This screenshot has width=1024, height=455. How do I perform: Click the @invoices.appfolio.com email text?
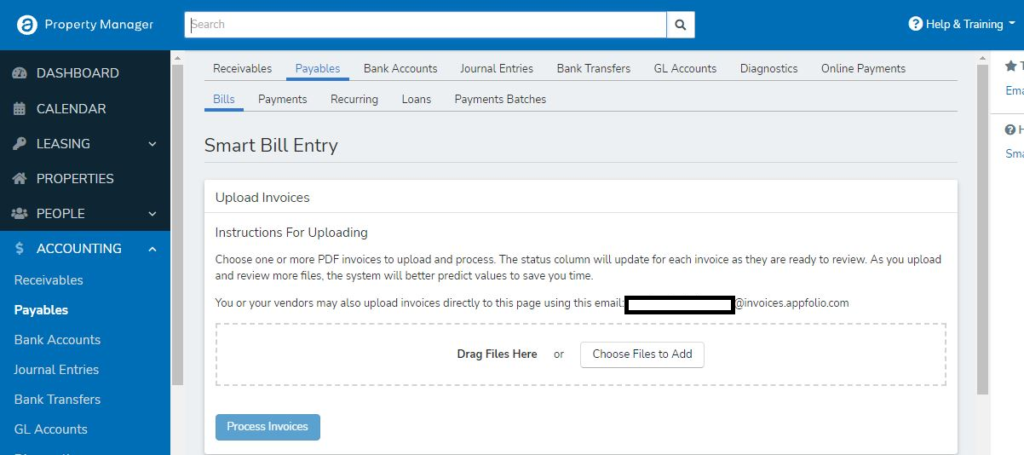click(792, 304)
